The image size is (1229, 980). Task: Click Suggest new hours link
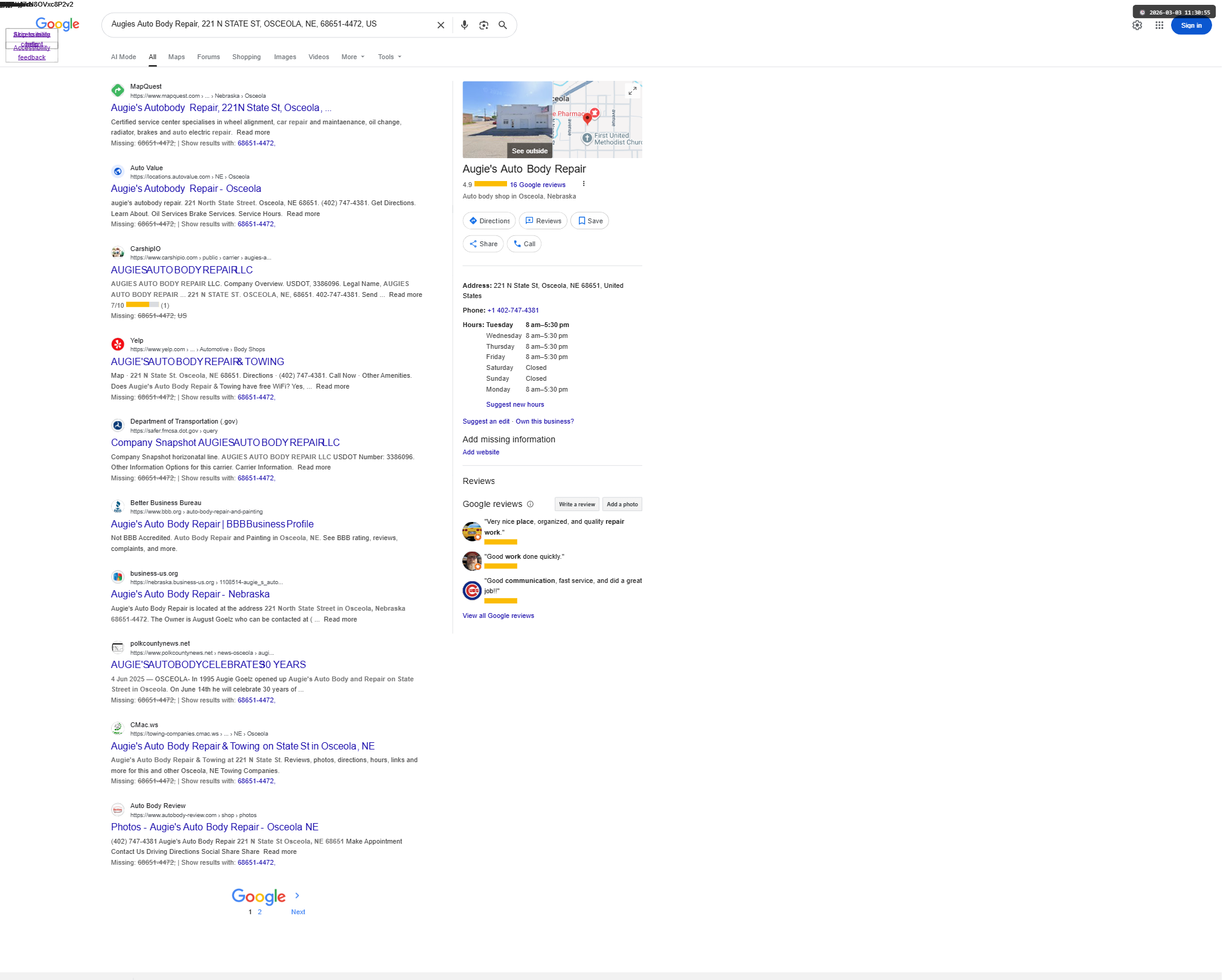pos(515,404)
